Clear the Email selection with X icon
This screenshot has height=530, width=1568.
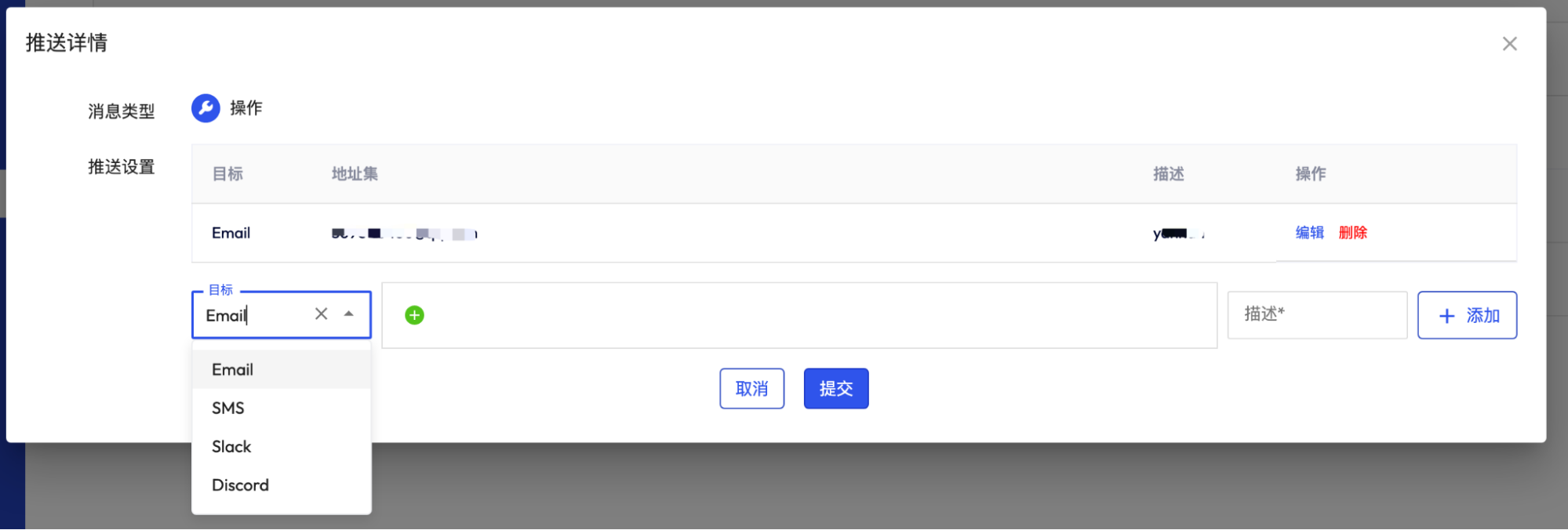[321, 314]
